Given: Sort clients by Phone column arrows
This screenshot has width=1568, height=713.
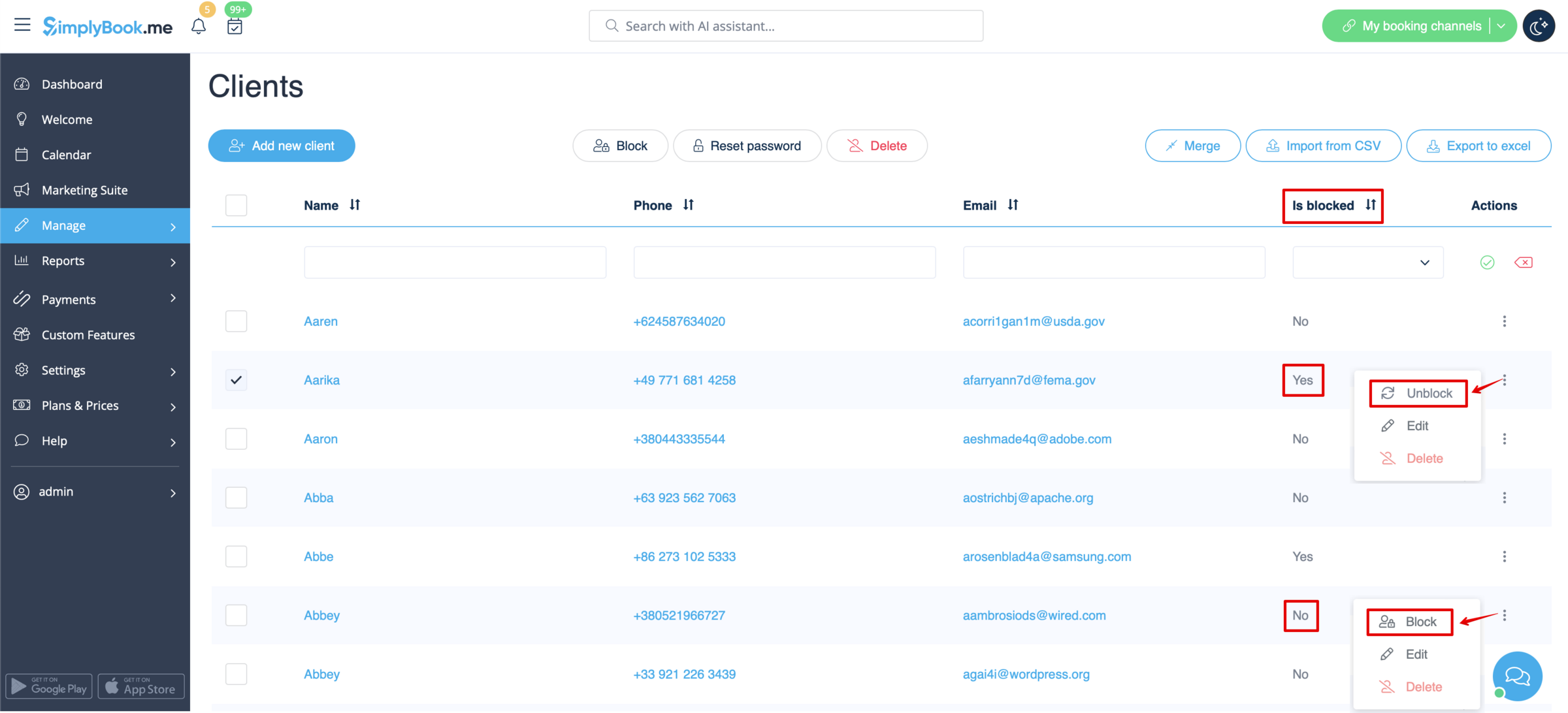Looking at the screenshot, I should (689, 205).
